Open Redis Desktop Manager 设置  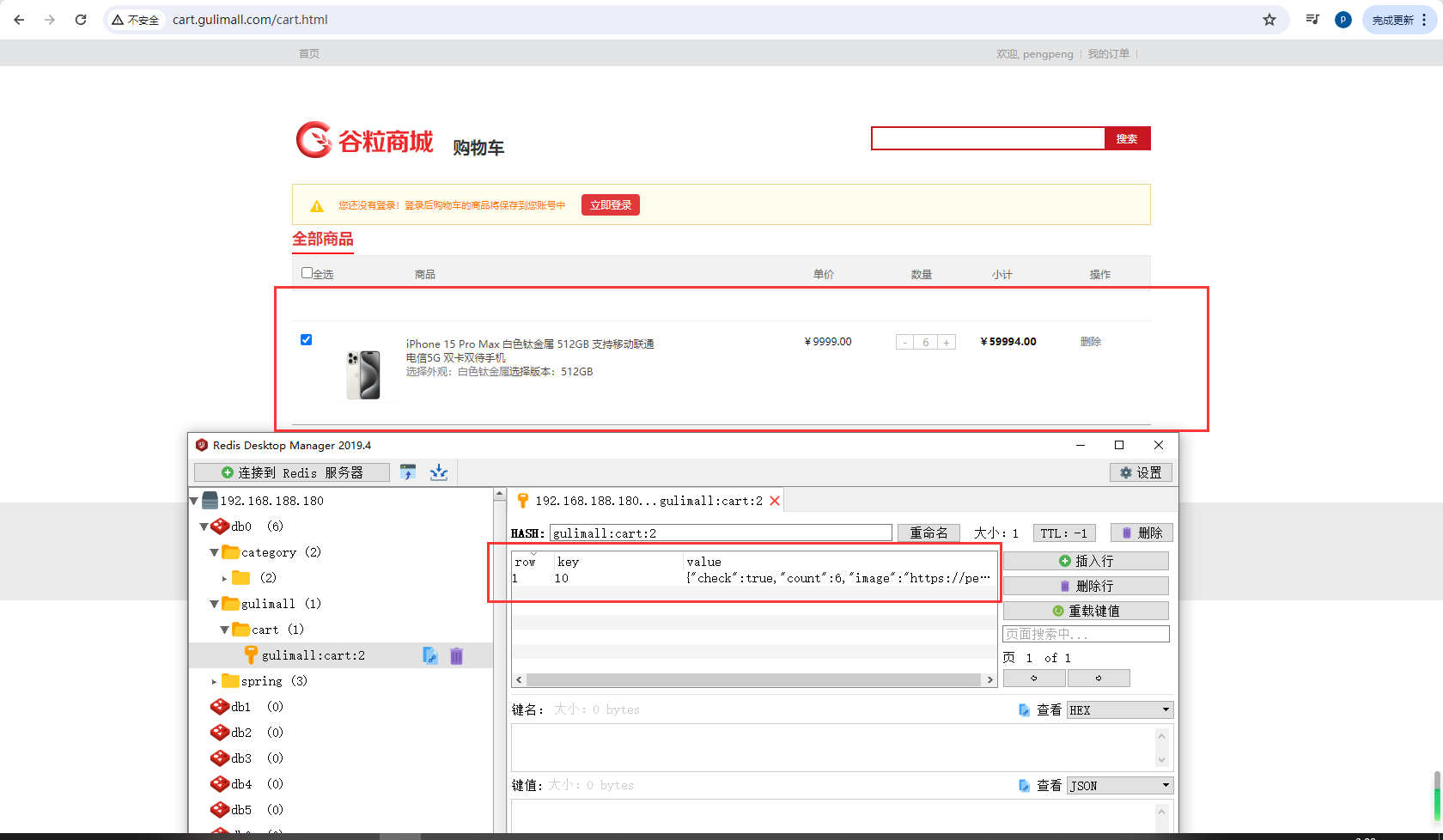pos(1141,472)
